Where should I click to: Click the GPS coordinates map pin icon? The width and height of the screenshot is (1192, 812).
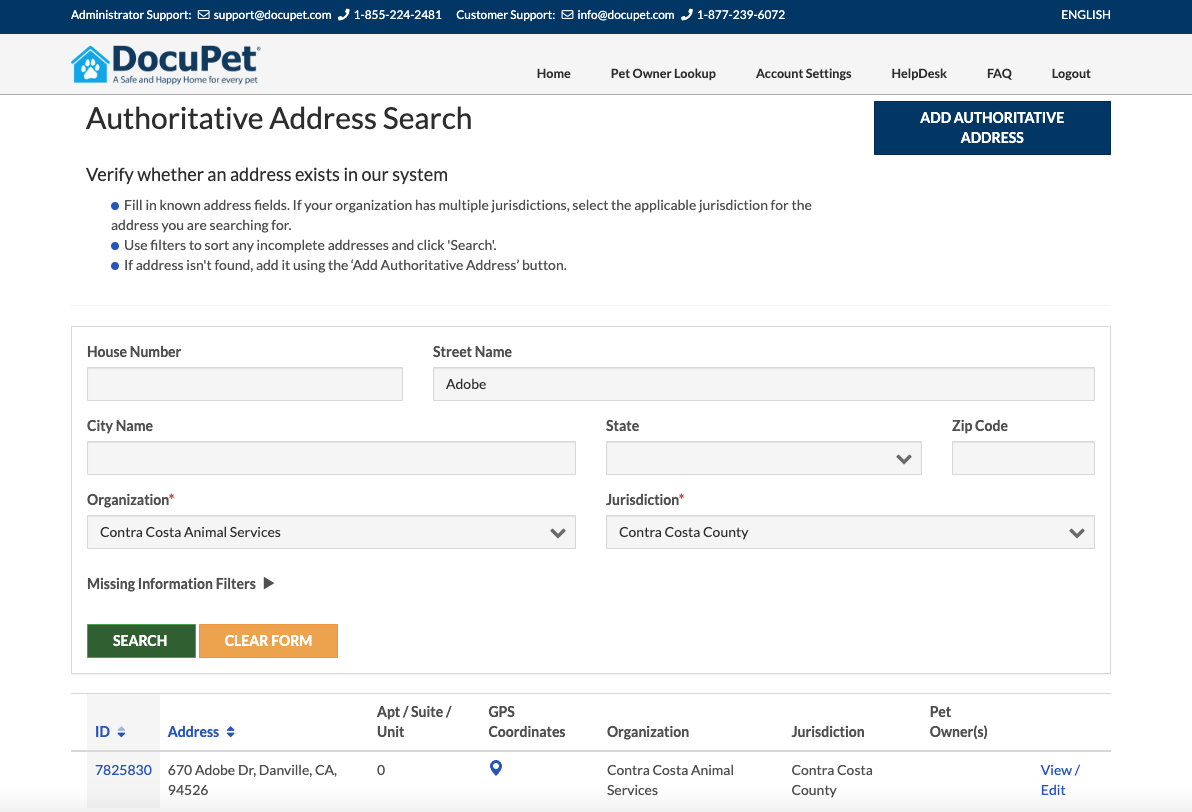pyautogui.click(x=495, y=769)
